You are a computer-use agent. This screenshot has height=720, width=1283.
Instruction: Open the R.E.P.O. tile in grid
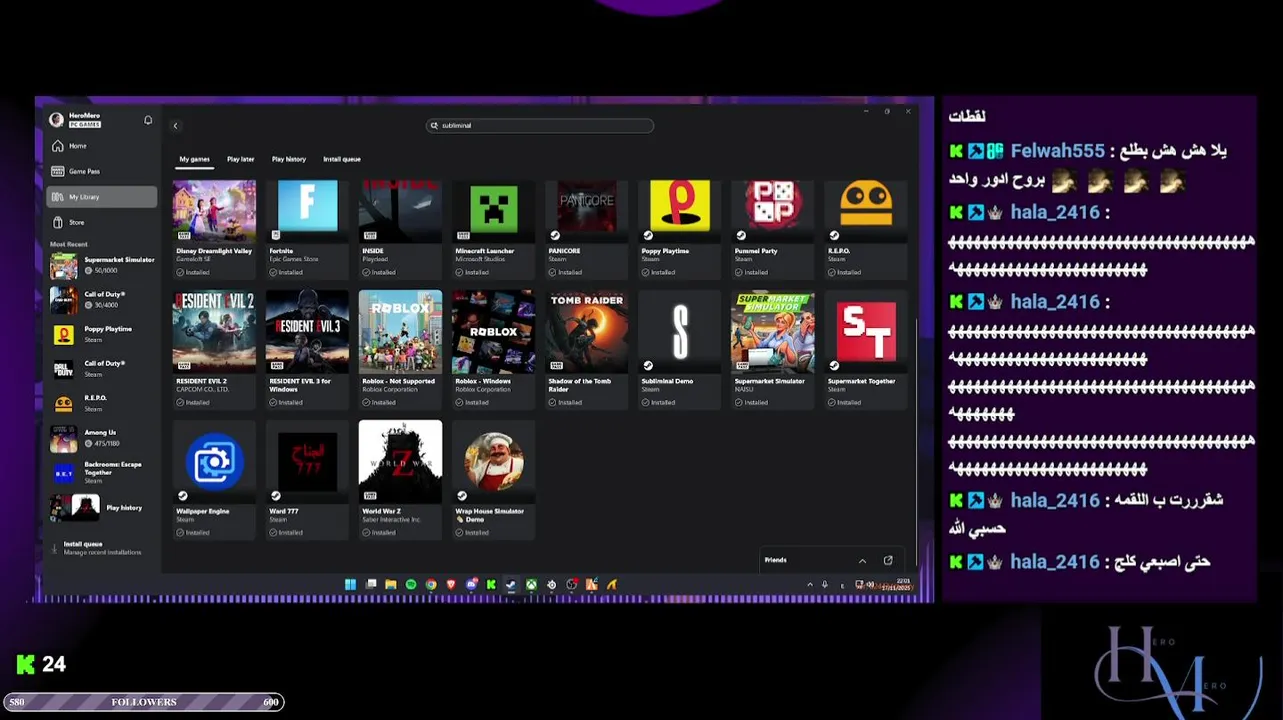(865, 229)
